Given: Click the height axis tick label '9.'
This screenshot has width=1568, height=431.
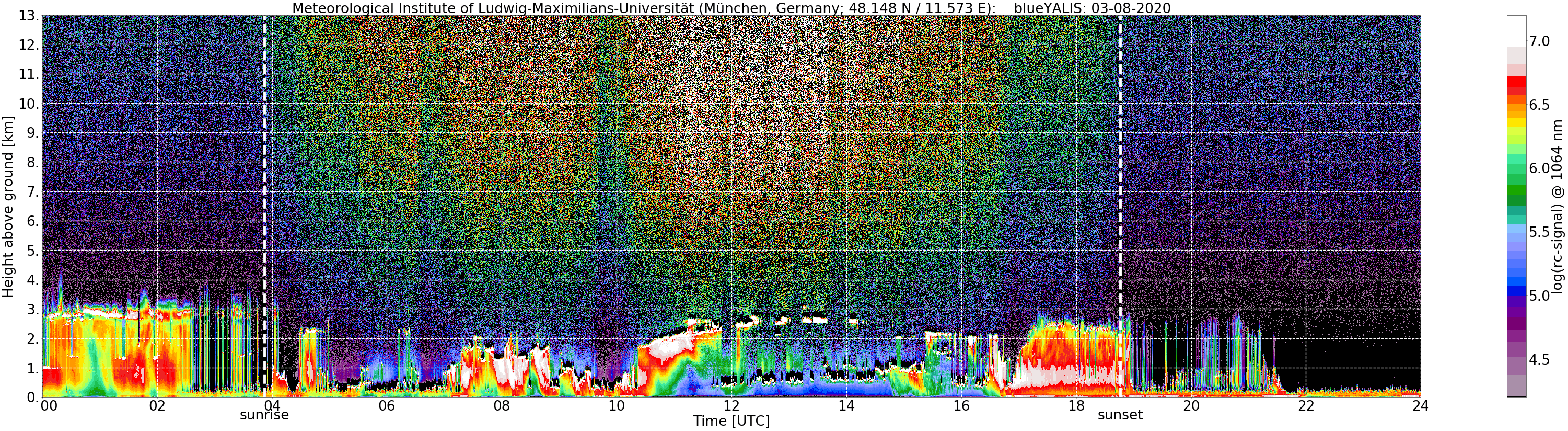Looking at the screenshot, I should (x=32, y=133).
